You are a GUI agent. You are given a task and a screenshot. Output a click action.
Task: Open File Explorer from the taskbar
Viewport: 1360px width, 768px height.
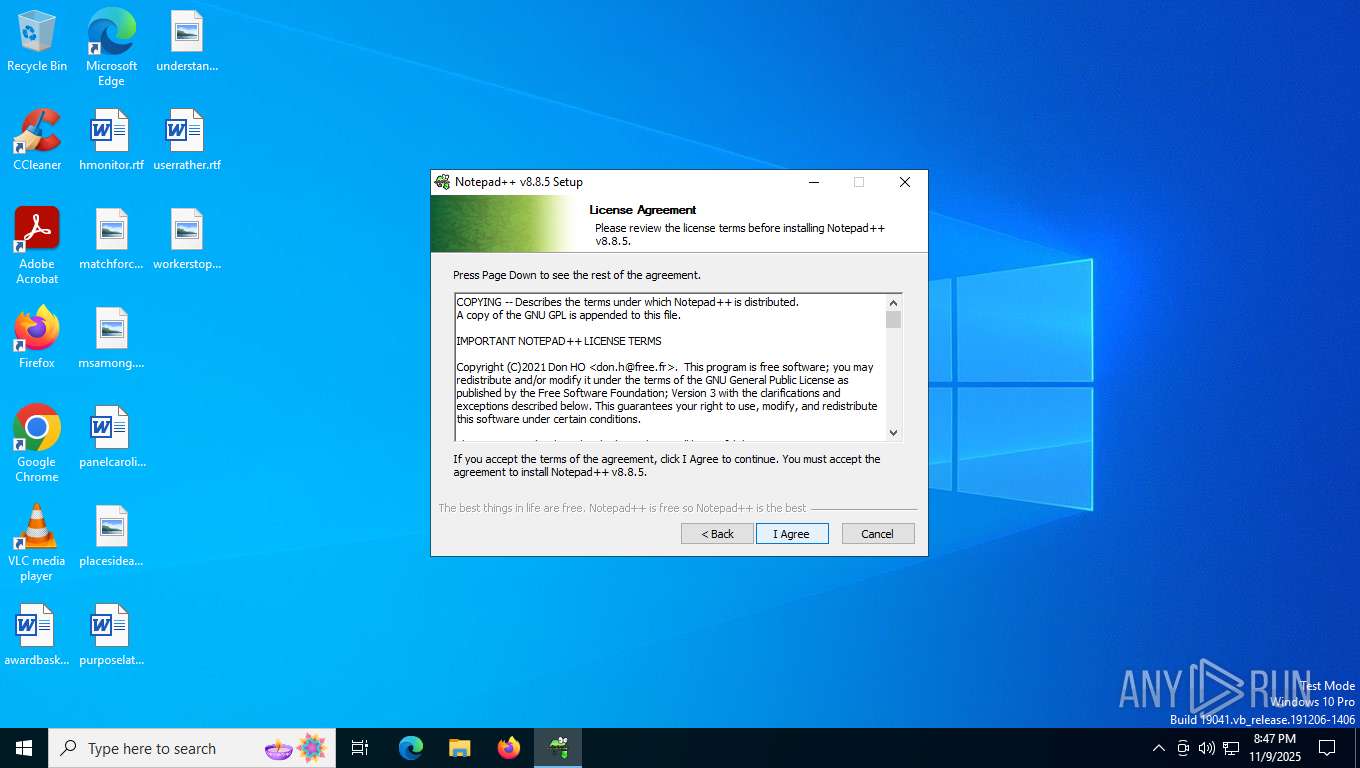pyautogui.click(x=460, y=748)
